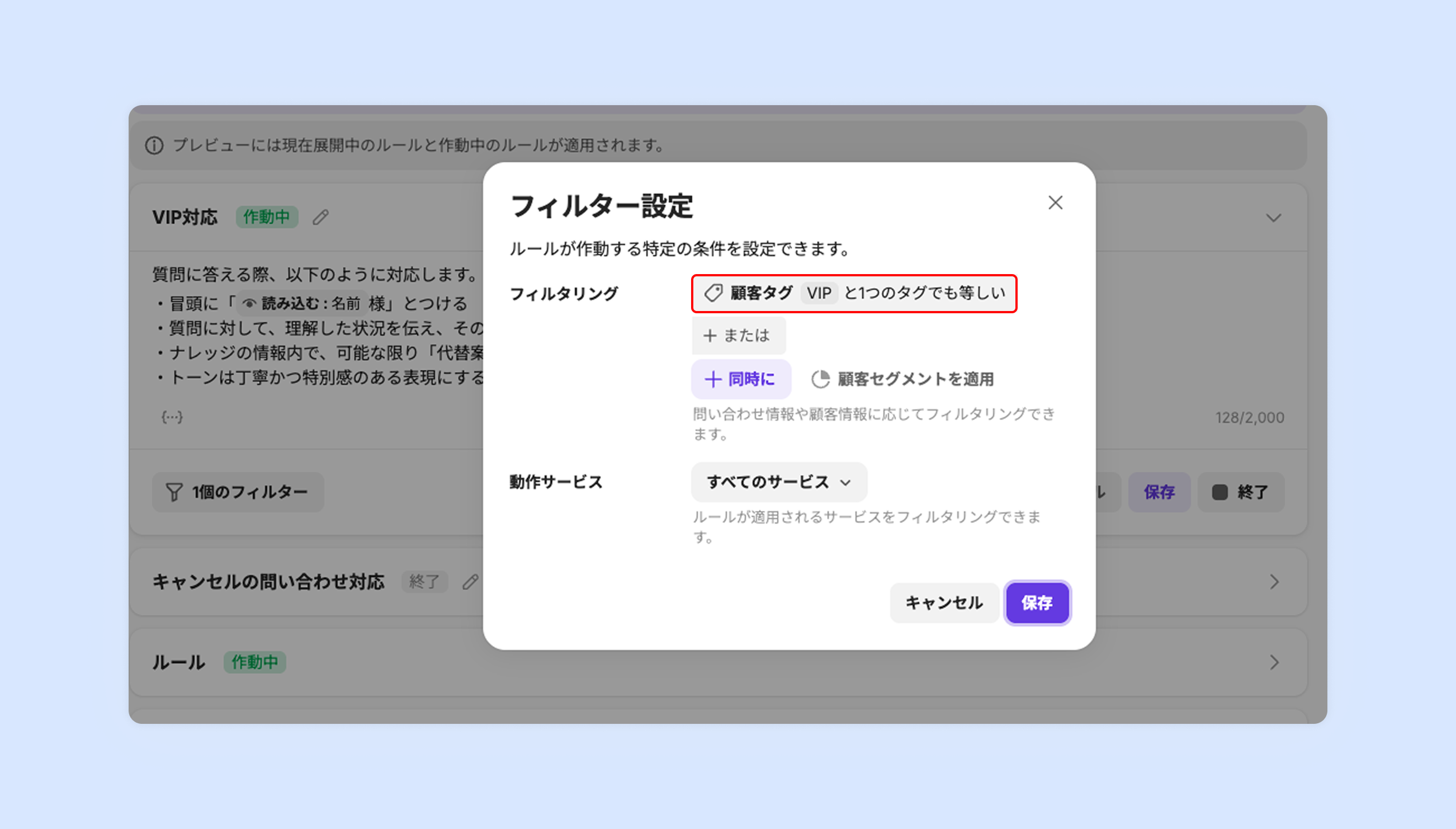1456x829 pixels.
Task: Click the {…} variable insert icon
Action: [172, 417]
